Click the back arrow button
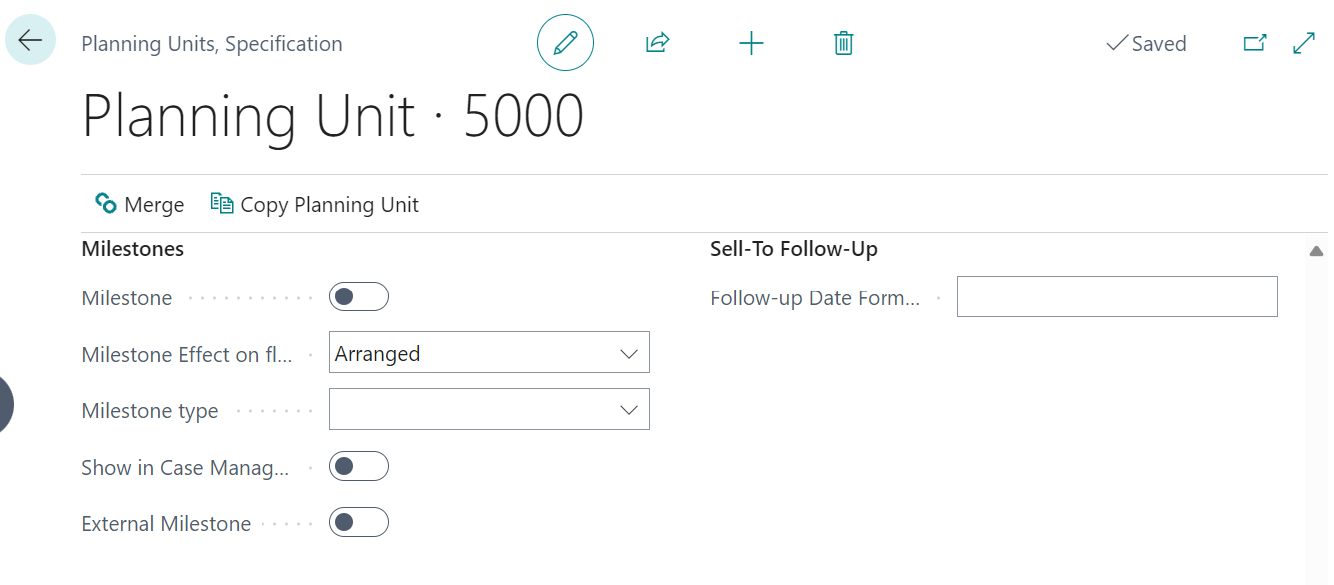This screenshot has width=1334, height=585. 30,40
